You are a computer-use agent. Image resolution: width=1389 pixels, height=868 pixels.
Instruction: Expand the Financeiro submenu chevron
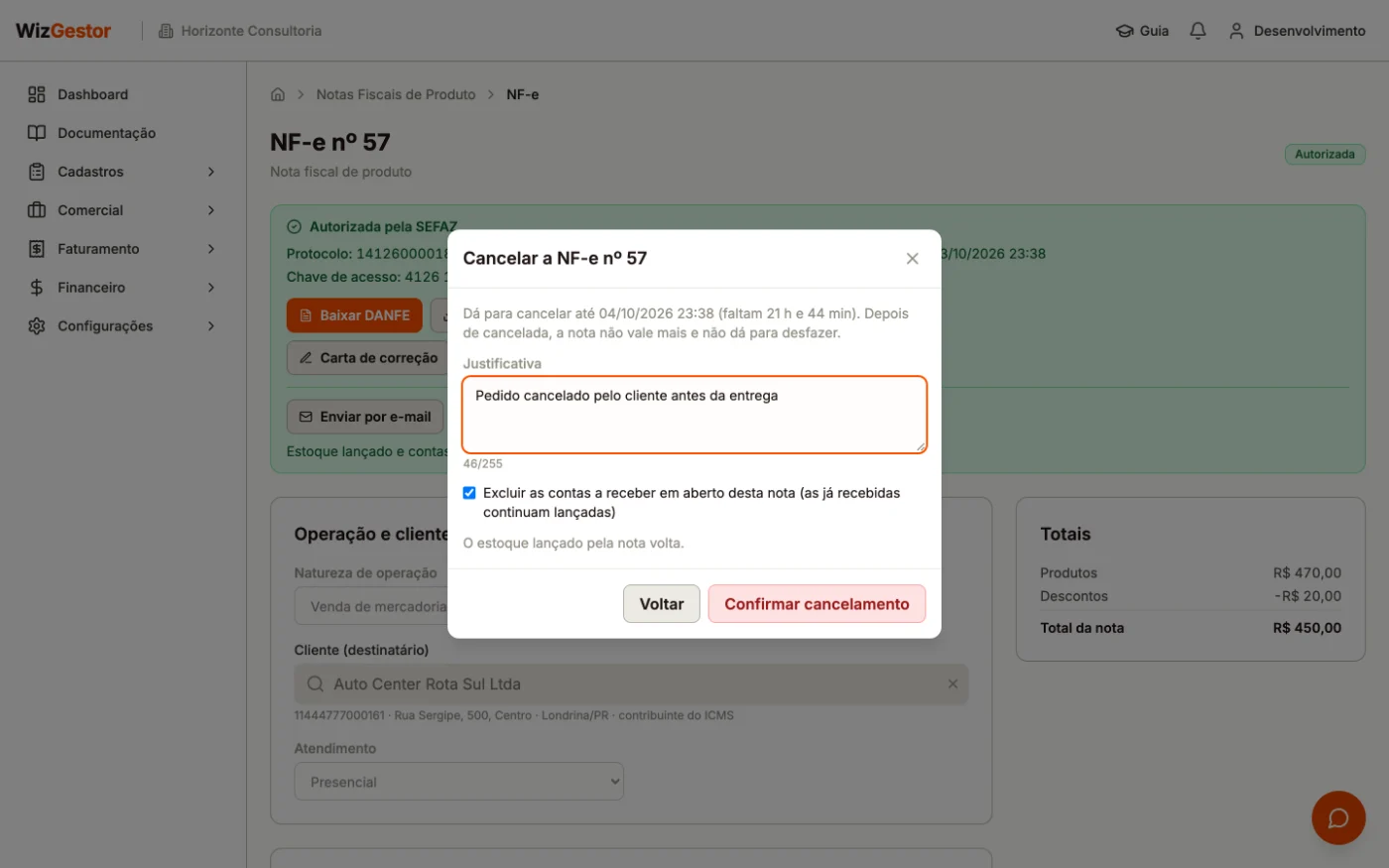pos(211,288)
